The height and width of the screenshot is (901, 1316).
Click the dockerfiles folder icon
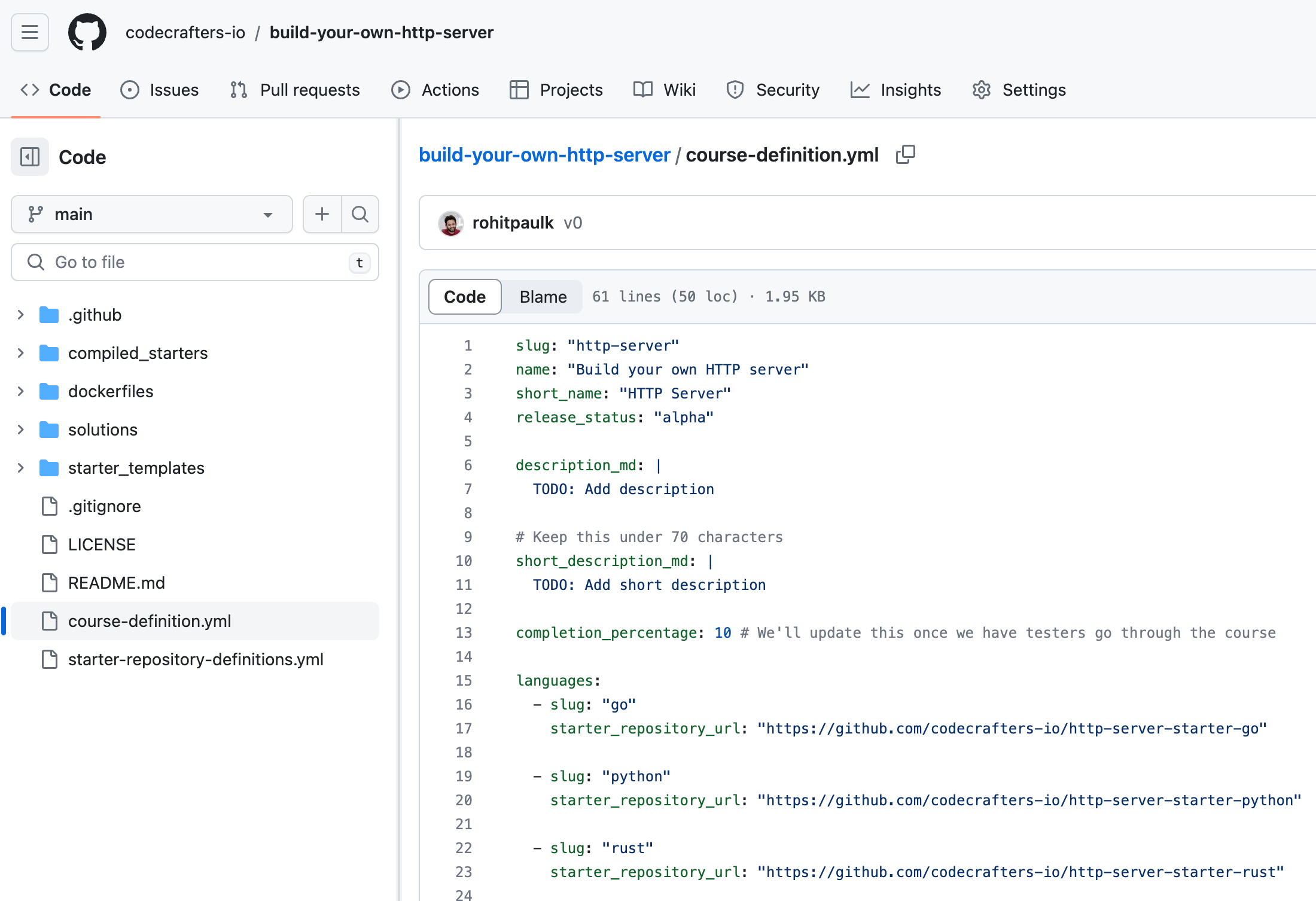pyautogui.click(x=49, y=391)
